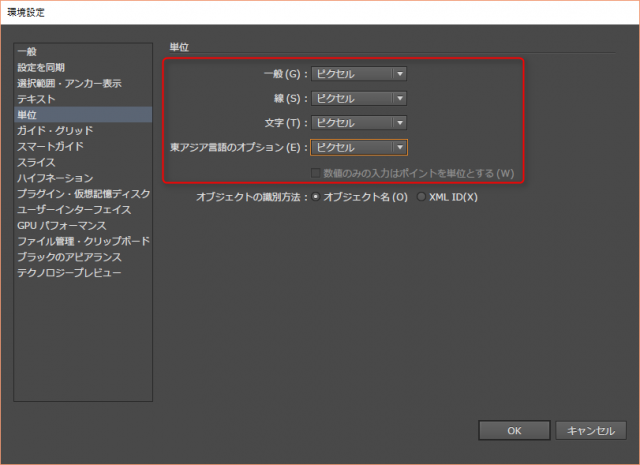Open テキスト preferences section
The height and width of the screenshot is (465, 640).
coord(36,99)
